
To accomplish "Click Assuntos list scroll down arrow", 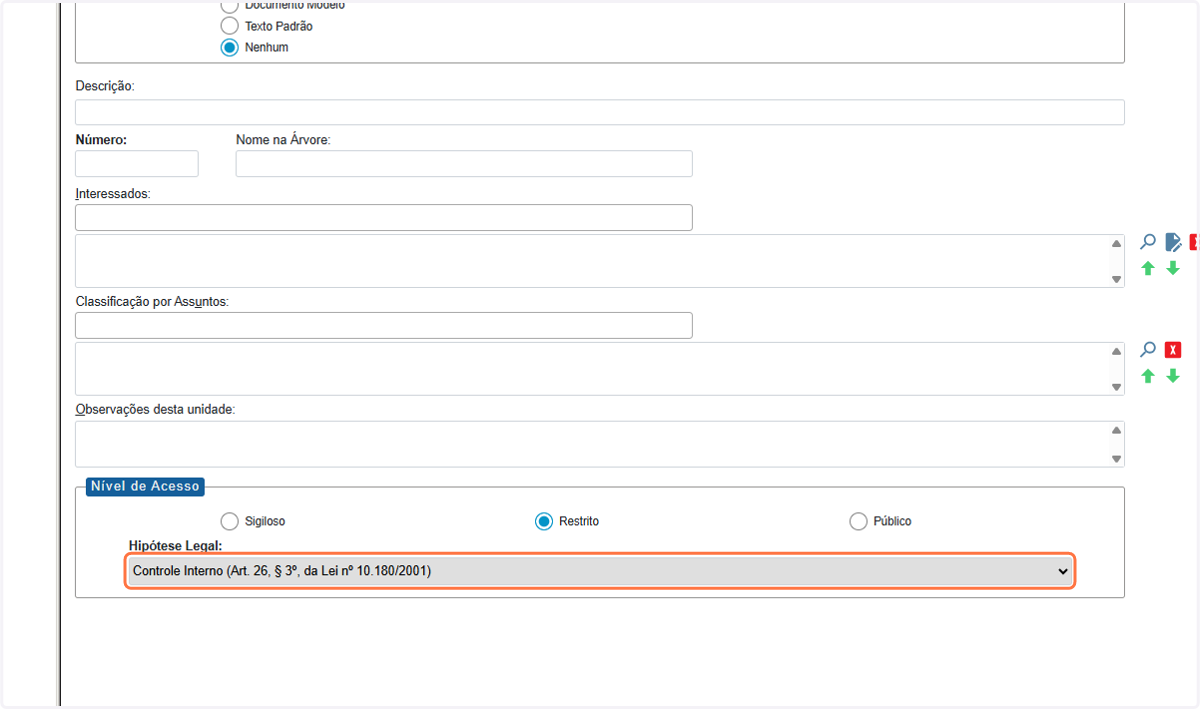I will 1116,387.
